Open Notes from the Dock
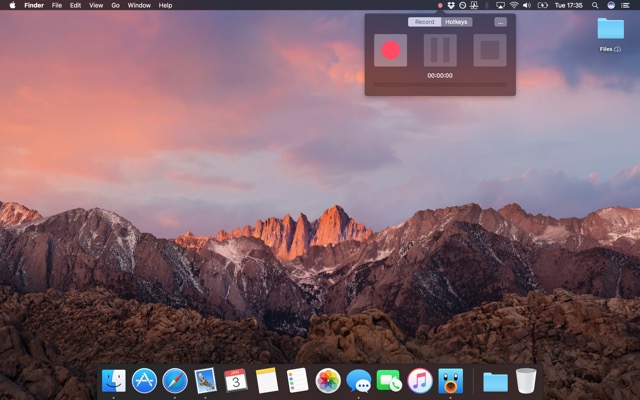The width and height of the screenshot is (640, 400). (x=267, y=380)
